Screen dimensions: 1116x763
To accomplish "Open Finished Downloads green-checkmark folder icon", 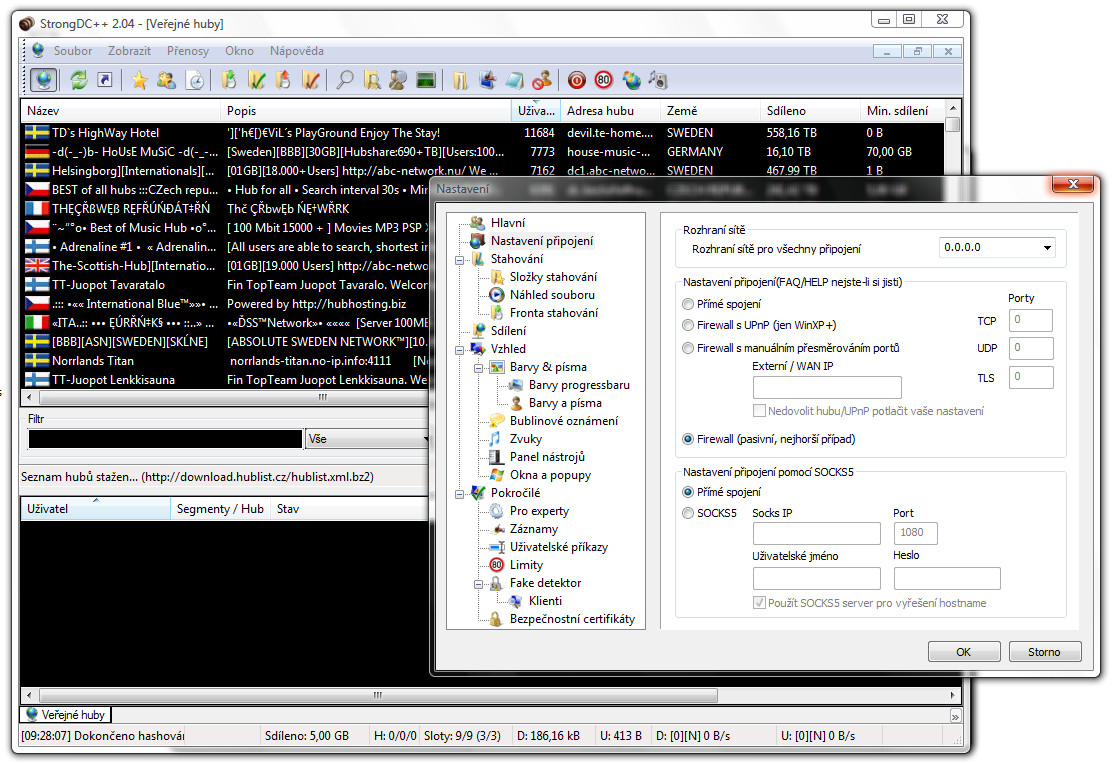I will [x=256, y=80].
